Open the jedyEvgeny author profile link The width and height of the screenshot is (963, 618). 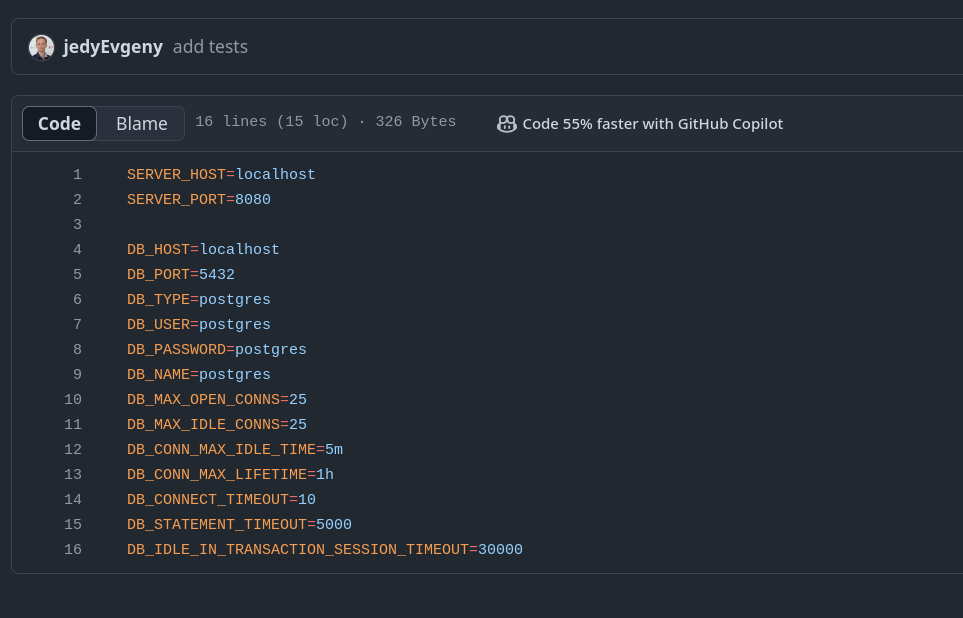tap(113, 47)
